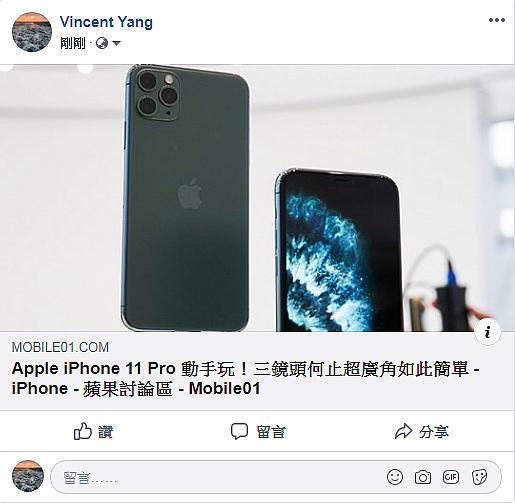515x503 pixels.
Task: Click the 讚 like button label
Action: [106, 432]
